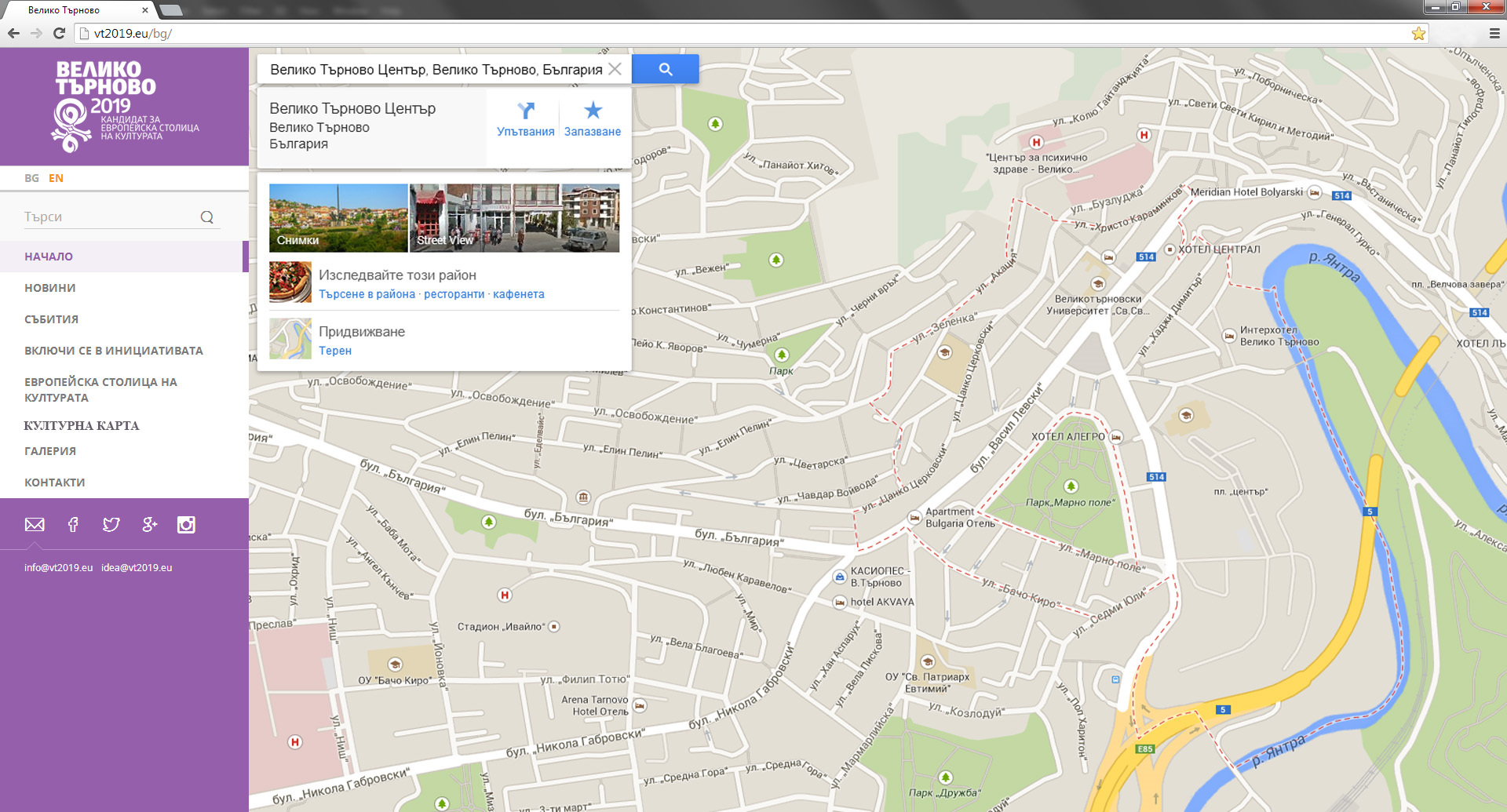Viewport: 1507px width, 812px height.
Task: Open the Instagram icon in sidebar
Action: 186,525
